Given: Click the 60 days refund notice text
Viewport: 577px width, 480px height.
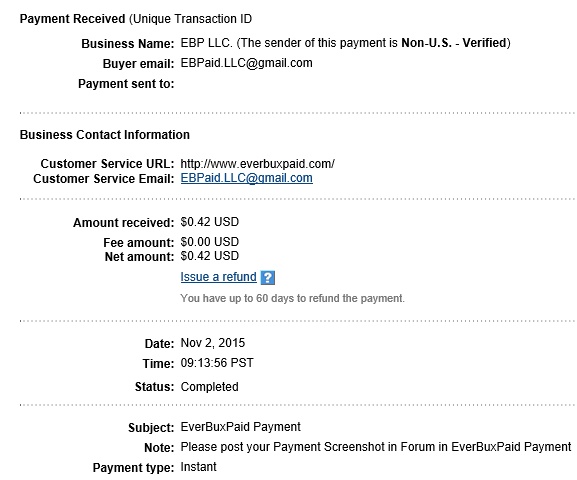Looking at the screenshot, I should click(293, 298).
